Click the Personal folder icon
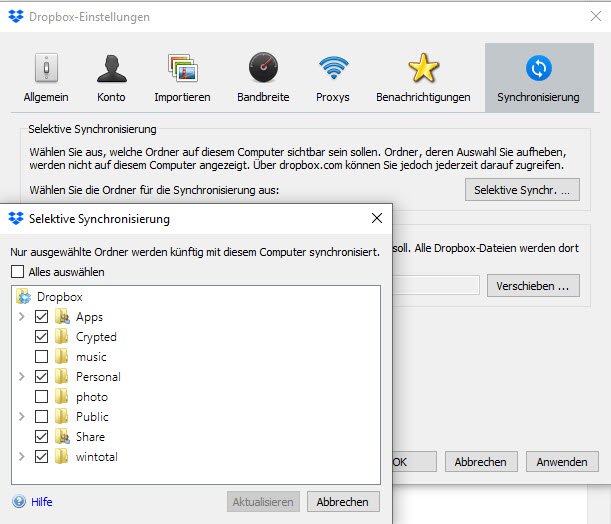 click(62, 376)
